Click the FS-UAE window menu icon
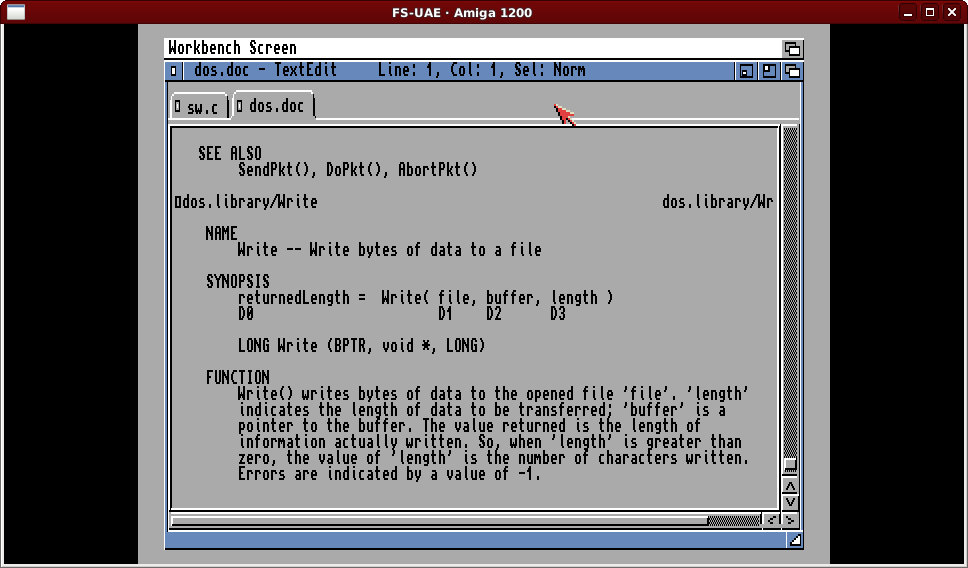The image size is (968, 568). (x=15, y=12)
